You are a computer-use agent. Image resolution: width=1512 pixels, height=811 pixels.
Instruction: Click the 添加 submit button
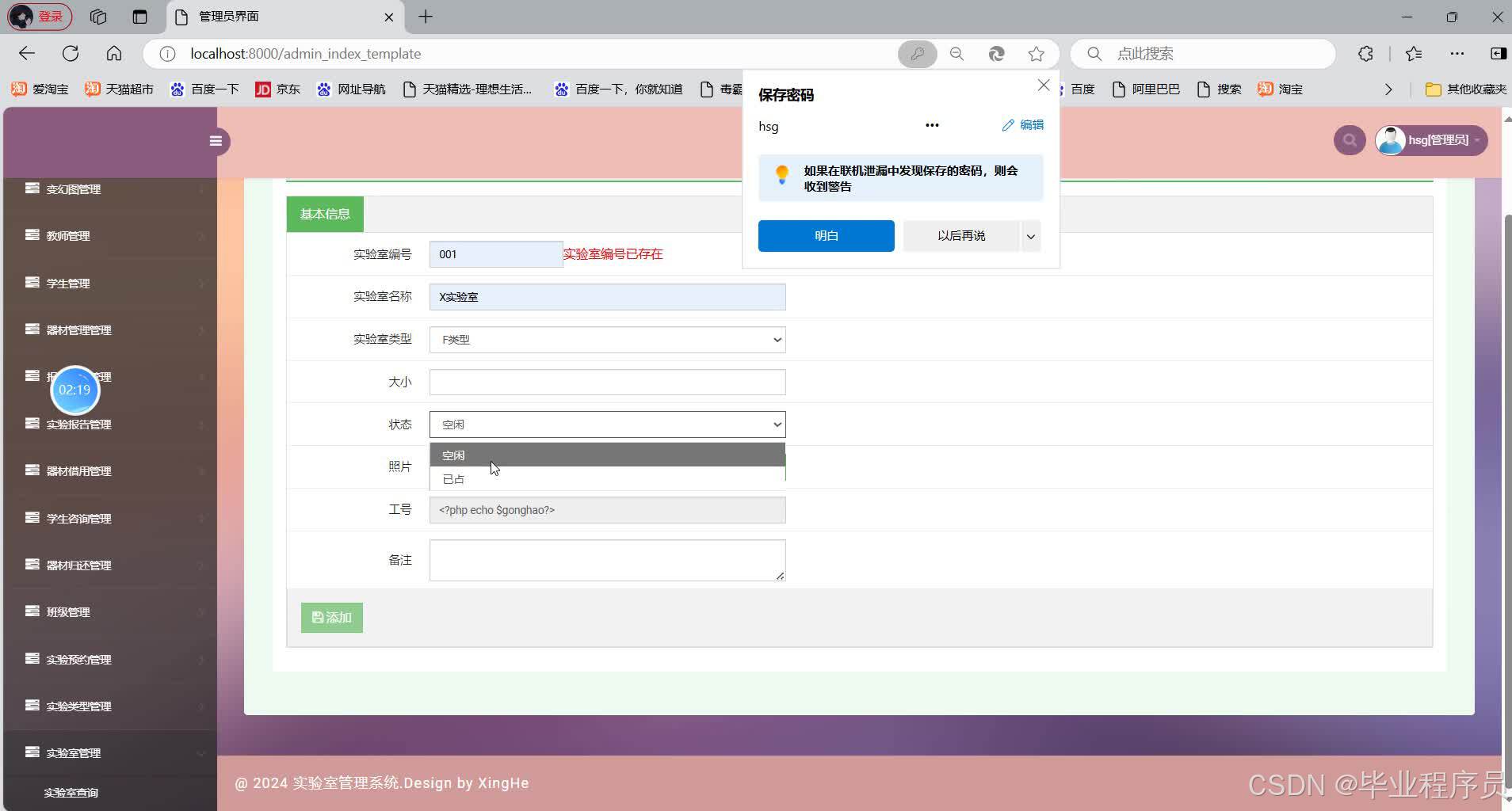point(331,617)
